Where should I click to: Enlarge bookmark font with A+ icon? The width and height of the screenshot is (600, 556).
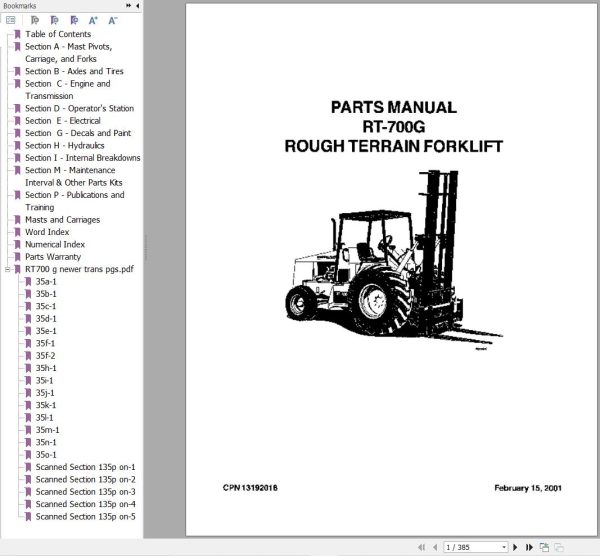click(93, 20)
